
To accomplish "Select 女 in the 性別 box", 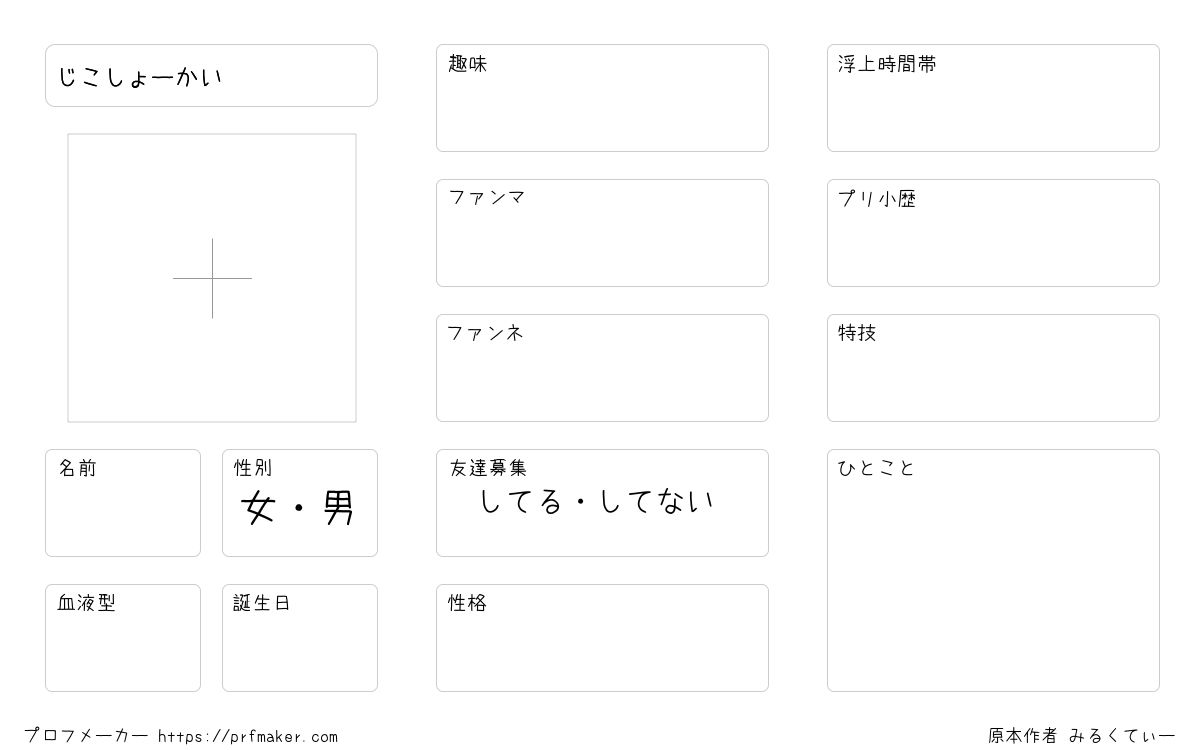I will pyautogui.click(x=258, y=509).
